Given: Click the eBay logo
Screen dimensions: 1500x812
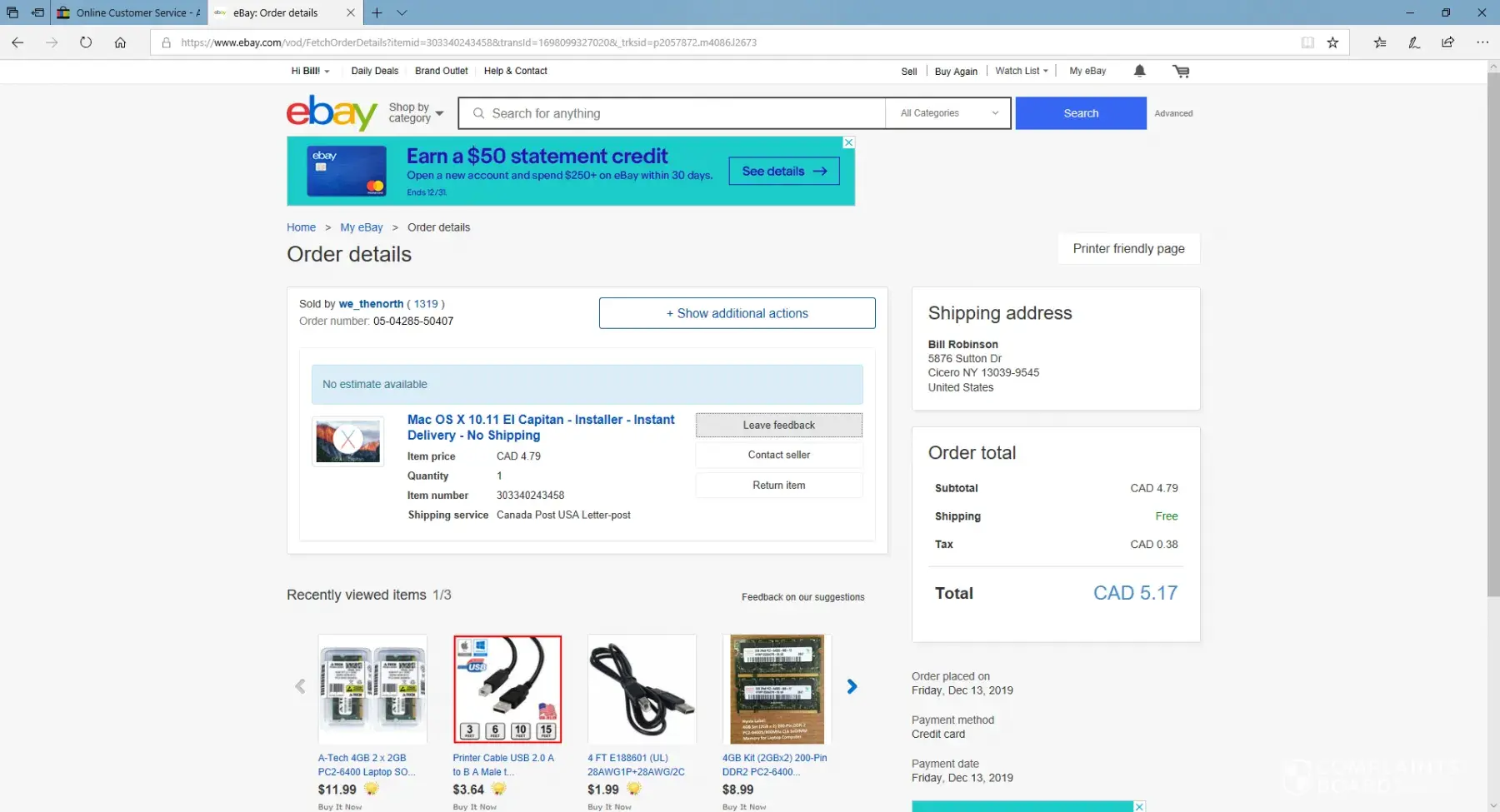Looking at the screenshot, I should click(332, 112).
